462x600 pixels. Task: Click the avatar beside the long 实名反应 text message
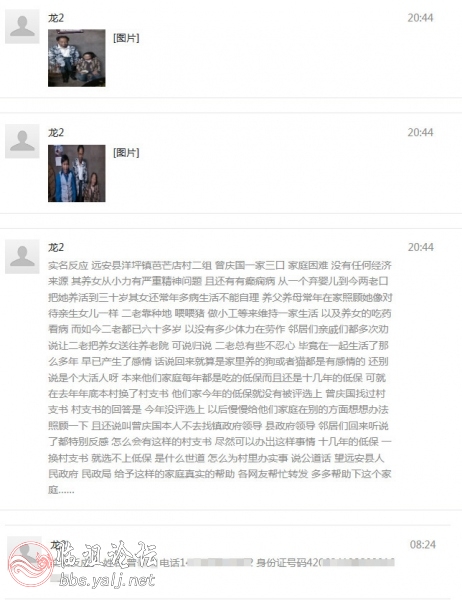point(22,256)
